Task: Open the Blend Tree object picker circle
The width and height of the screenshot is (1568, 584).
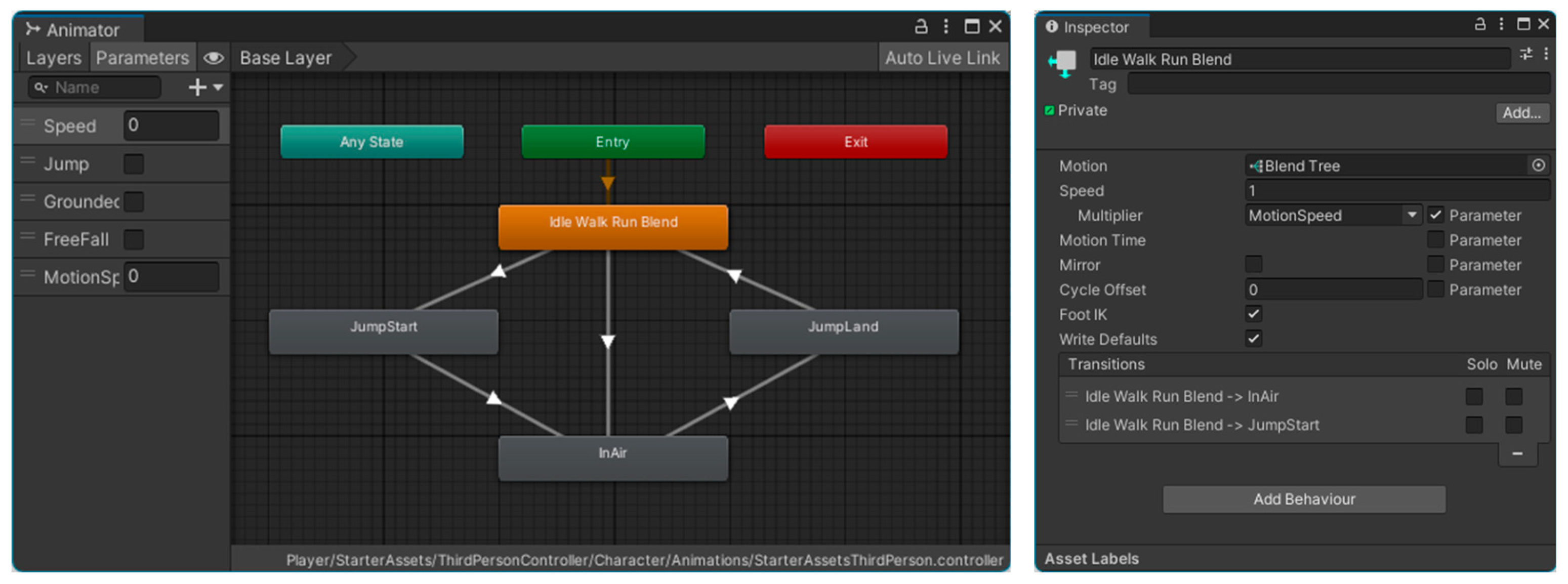Action: click(1538, 165)
